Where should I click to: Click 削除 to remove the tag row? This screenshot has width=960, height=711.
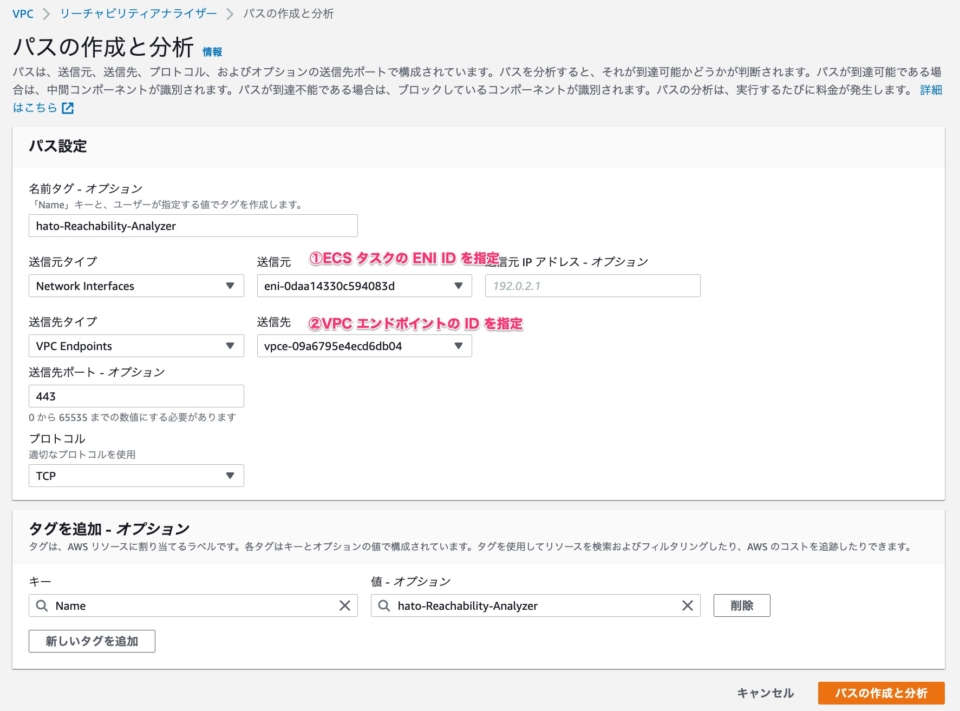click(742, 605)
